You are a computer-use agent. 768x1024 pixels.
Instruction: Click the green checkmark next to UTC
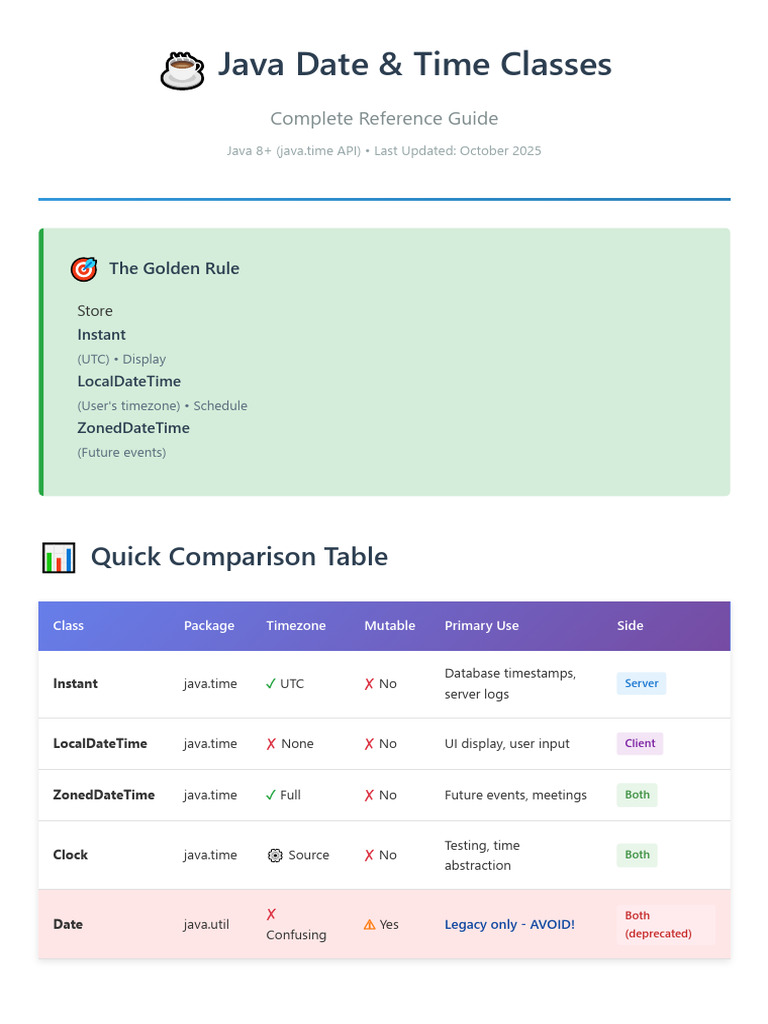point(271,684)
